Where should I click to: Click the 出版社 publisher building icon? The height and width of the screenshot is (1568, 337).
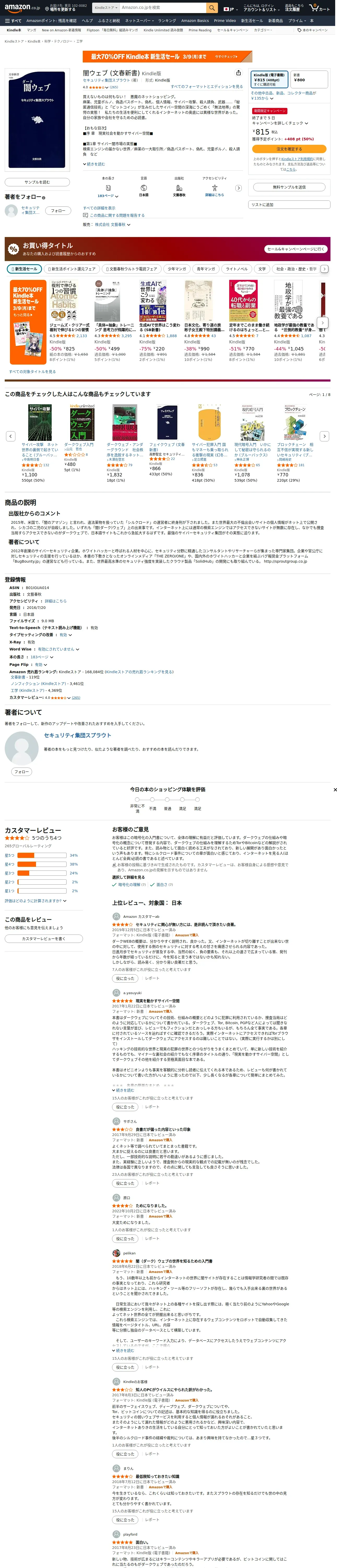[x=179, y=188]
